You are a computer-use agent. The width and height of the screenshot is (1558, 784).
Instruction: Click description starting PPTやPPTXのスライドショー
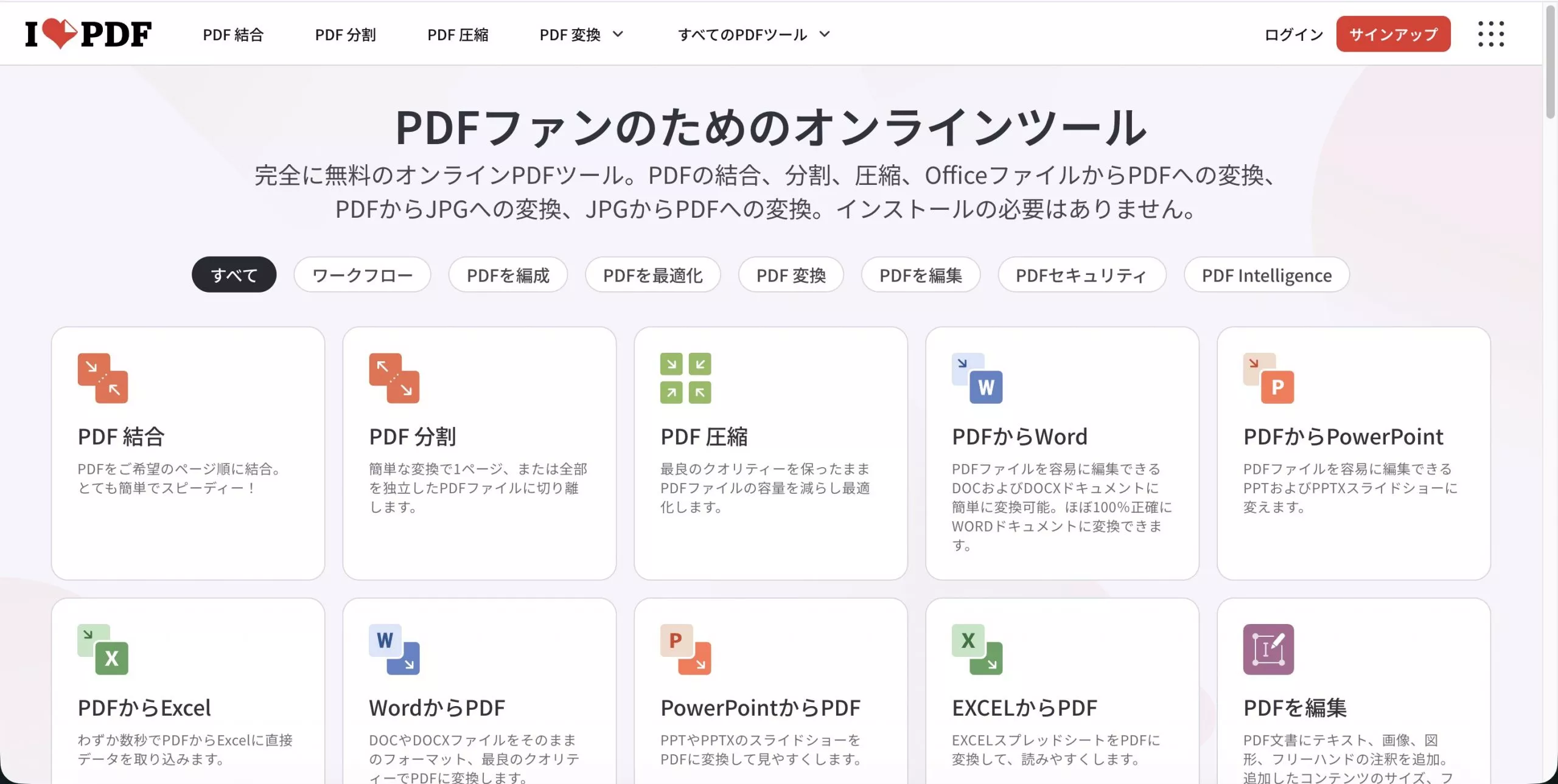761,749
